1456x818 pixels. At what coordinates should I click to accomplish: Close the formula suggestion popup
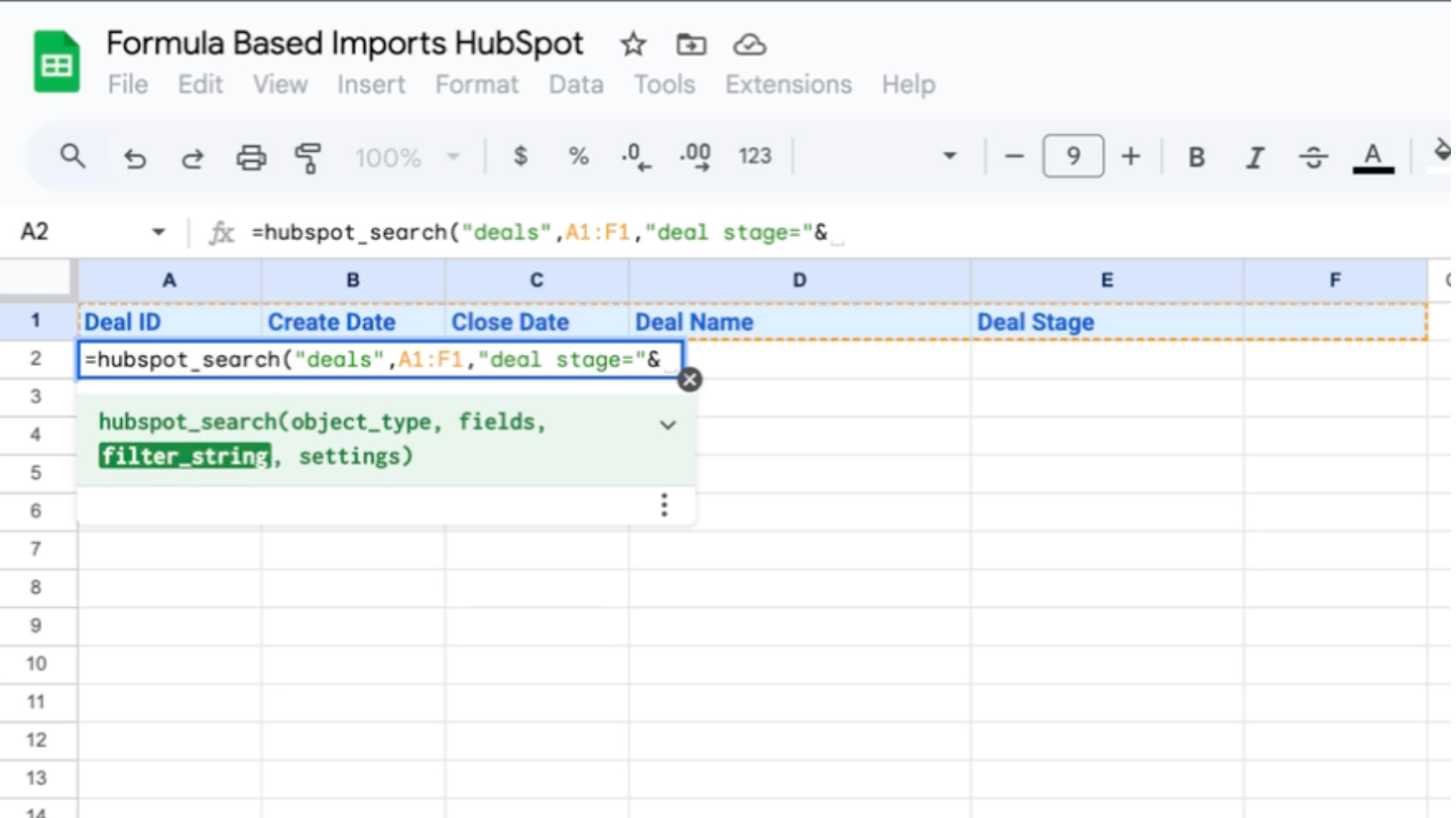(x=689, y=380)
